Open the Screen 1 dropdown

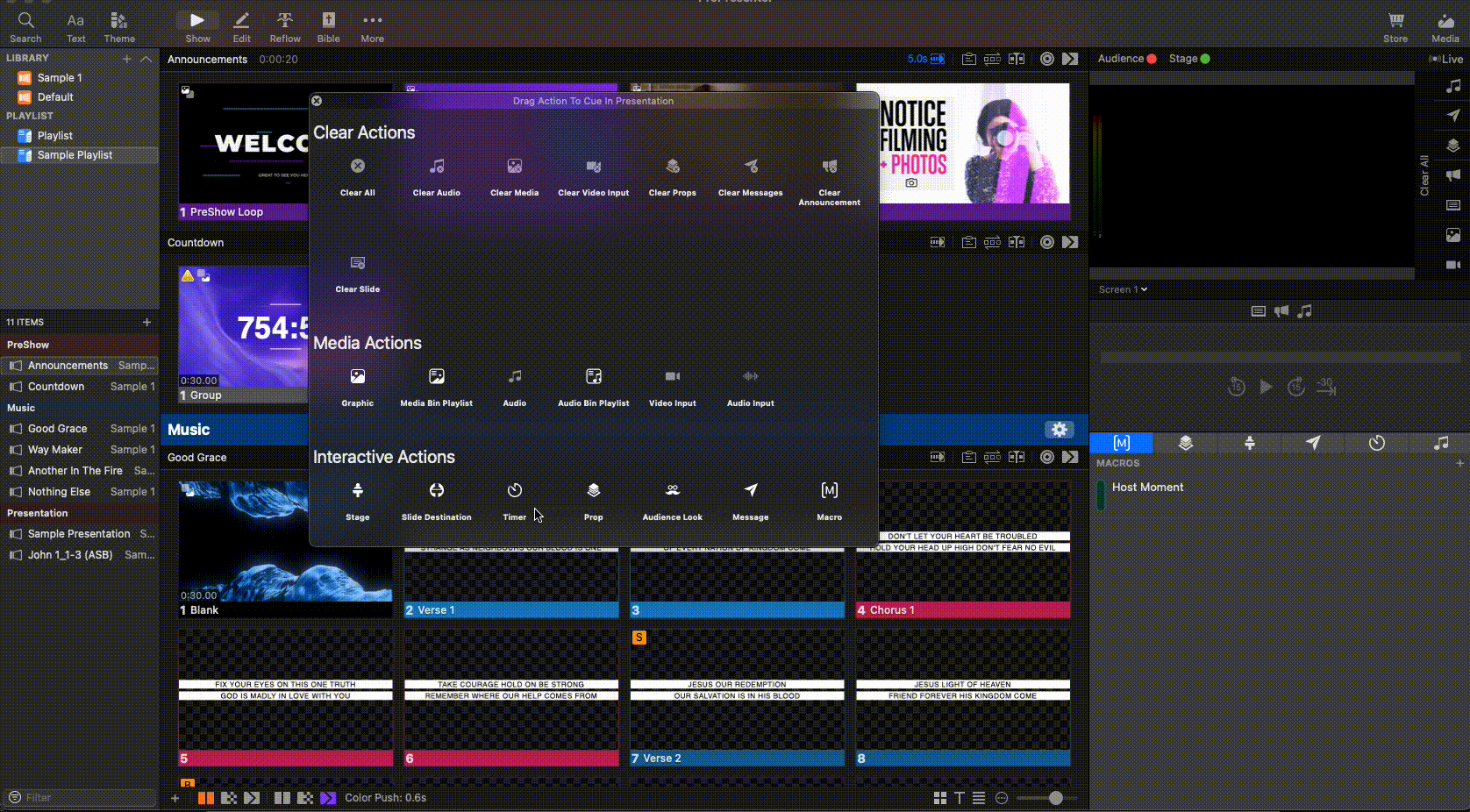point(1123,289)
